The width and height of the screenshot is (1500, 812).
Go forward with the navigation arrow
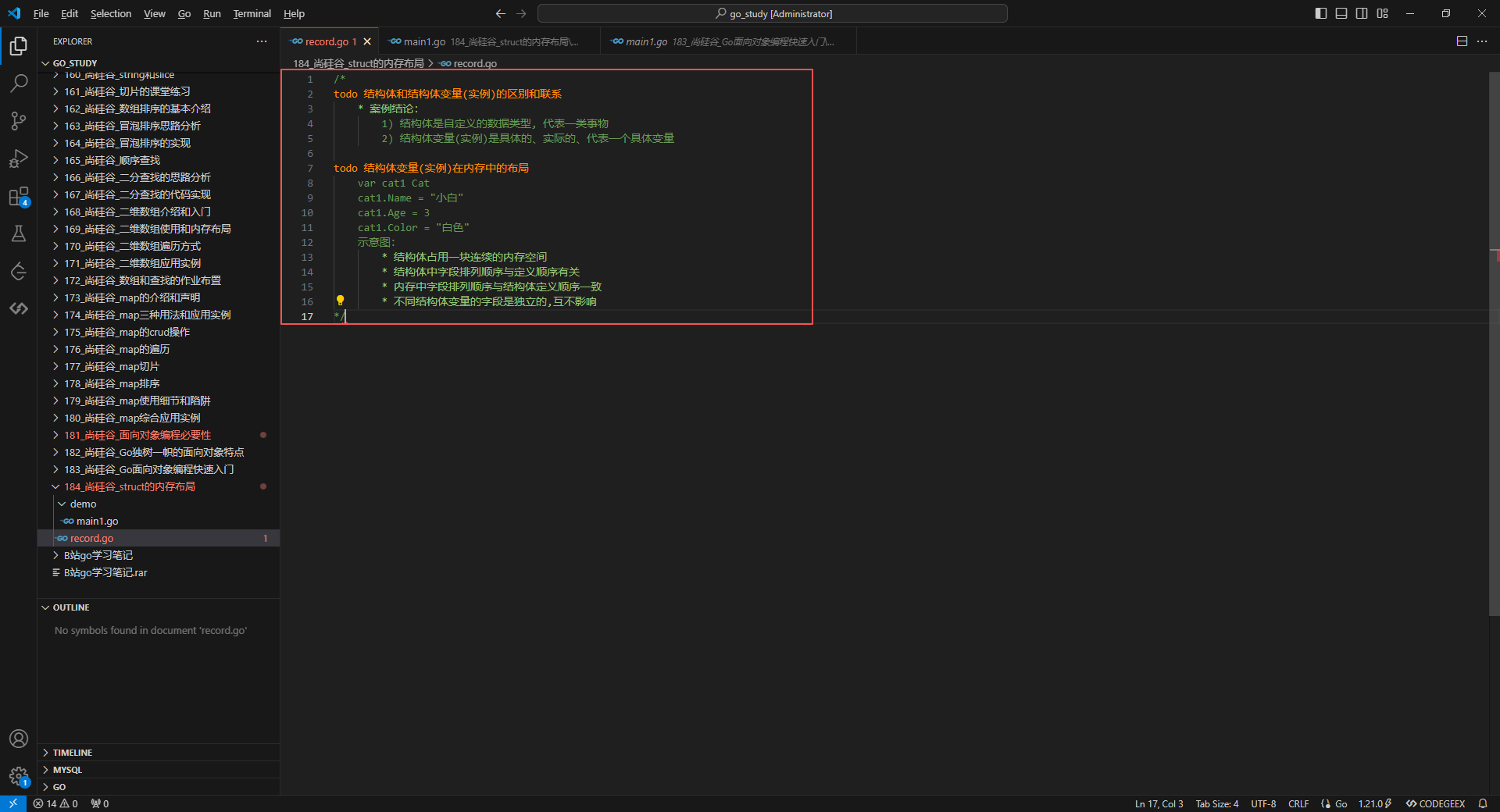coord(521,13)
